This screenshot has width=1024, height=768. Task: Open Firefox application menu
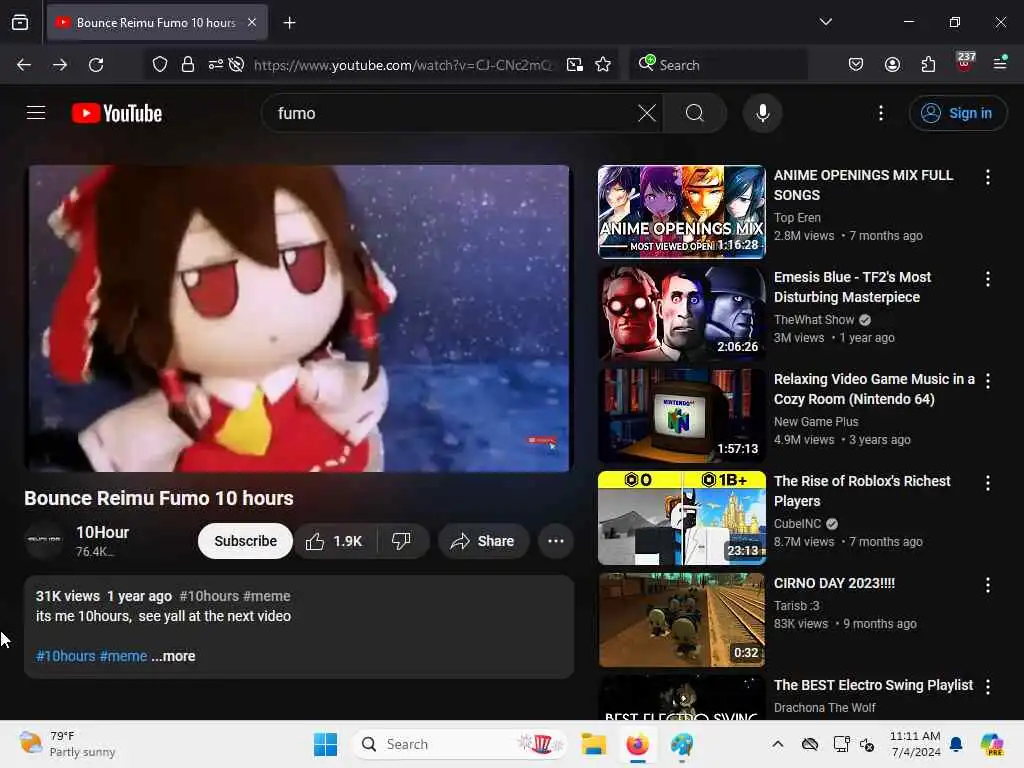point(1000,63)
